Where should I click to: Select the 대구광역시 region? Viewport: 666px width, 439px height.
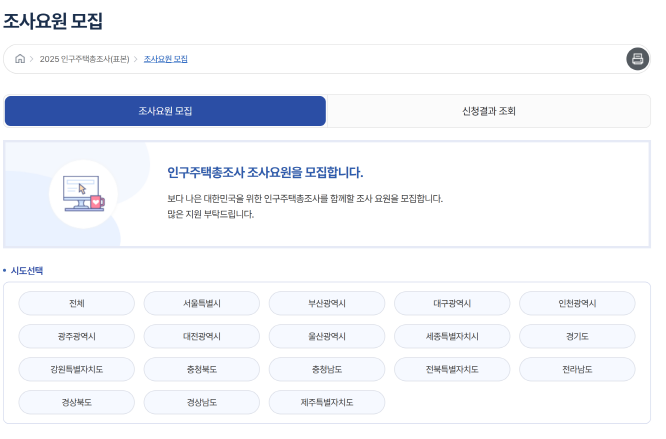(452, 303)
